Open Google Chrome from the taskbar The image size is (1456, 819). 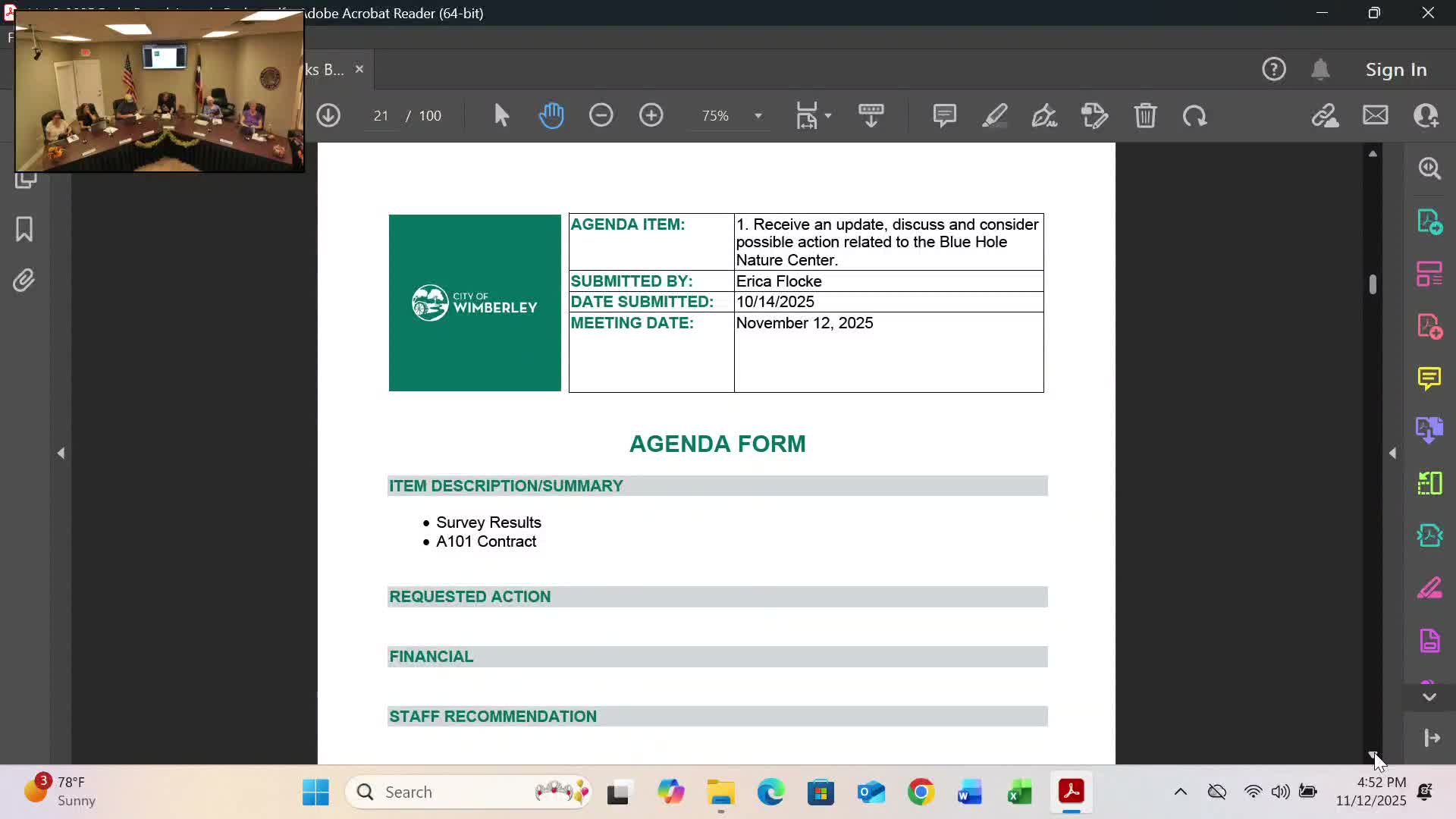[x=921, y=792]
